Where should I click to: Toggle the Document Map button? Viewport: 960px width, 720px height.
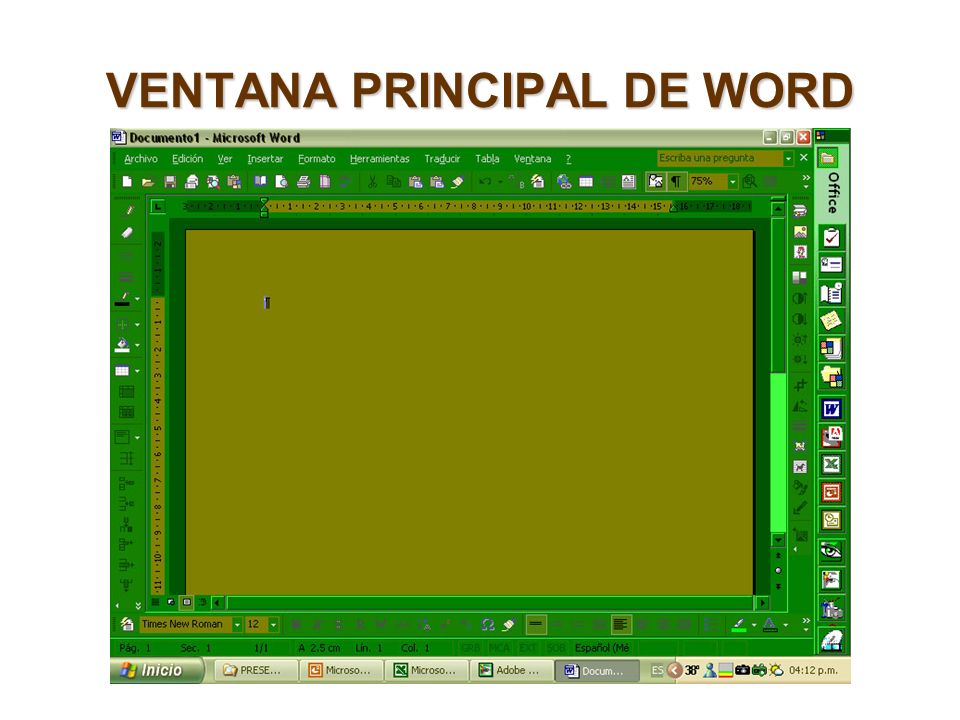tap(655, 181)
